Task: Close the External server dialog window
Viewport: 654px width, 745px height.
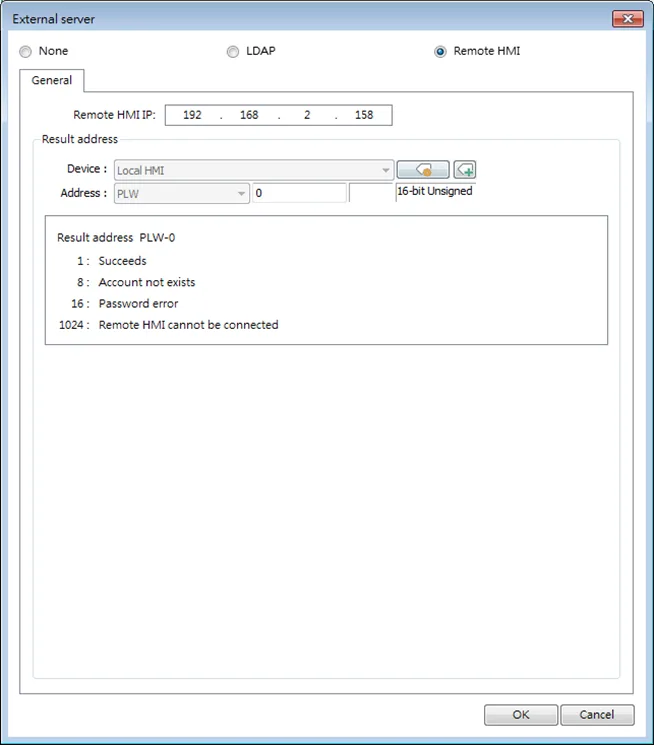Action: (x=627, y=19)
